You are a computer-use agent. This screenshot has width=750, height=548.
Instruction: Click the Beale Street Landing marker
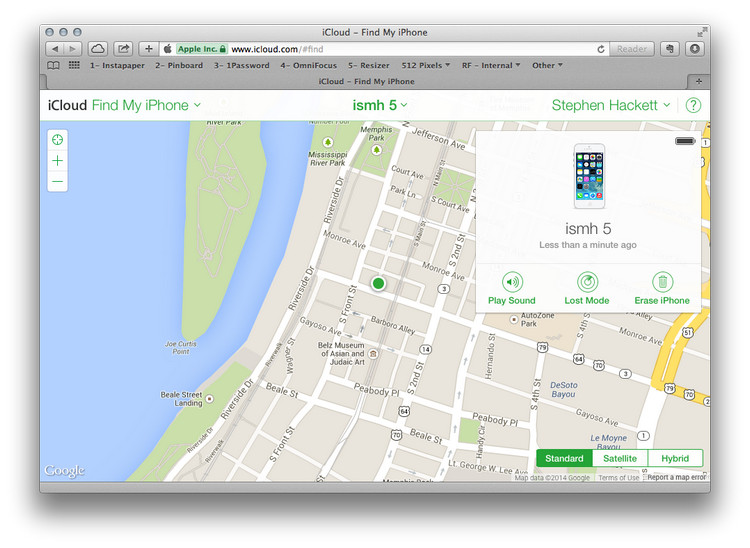click(x=209, y=398)
